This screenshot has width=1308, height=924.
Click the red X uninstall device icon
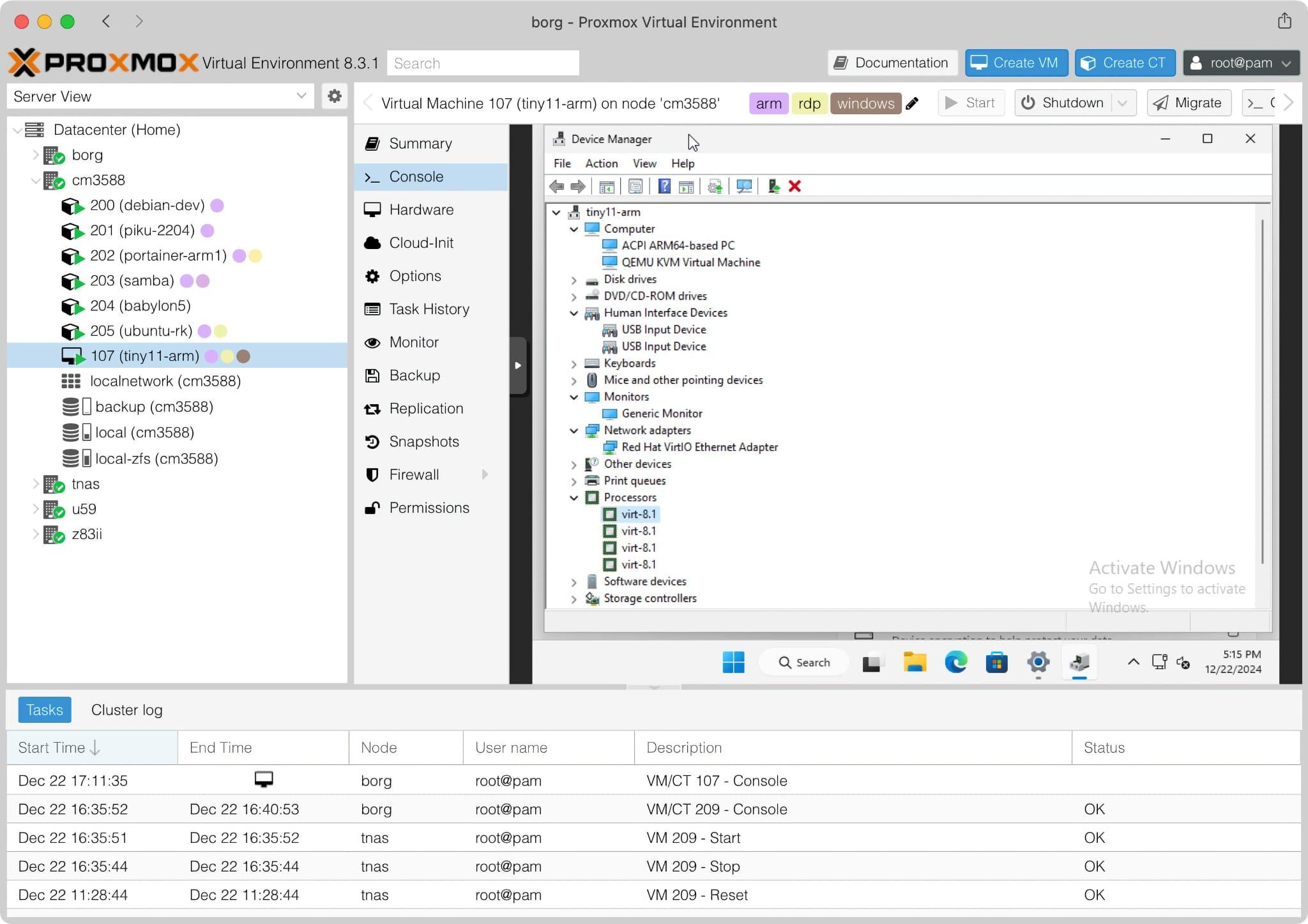(x=795, y=186)
